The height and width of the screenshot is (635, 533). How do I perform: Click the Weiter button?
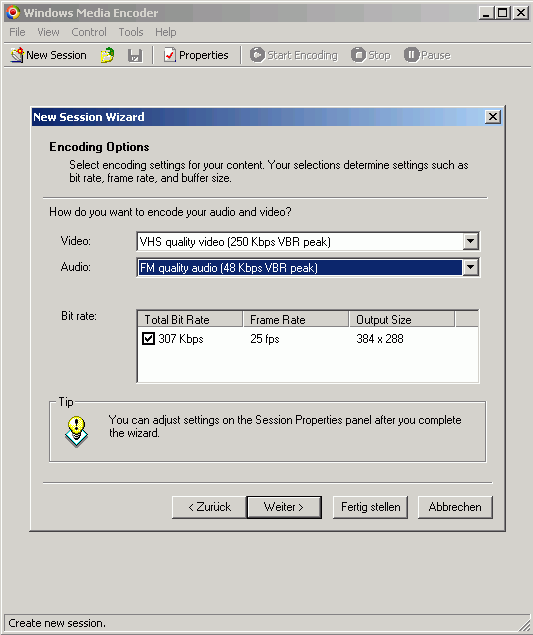pyautogui.click(x=284, y=507)
